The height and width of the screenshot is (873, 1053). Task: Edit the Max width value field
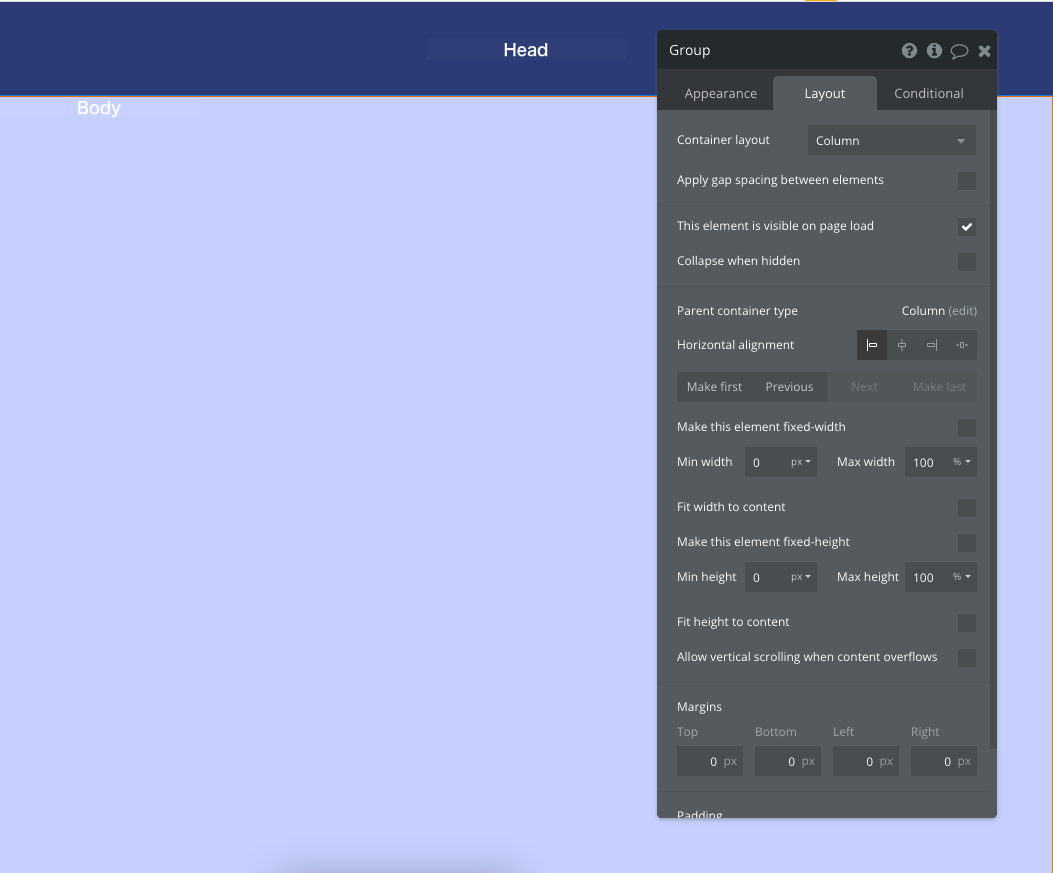tap(926, 463)
